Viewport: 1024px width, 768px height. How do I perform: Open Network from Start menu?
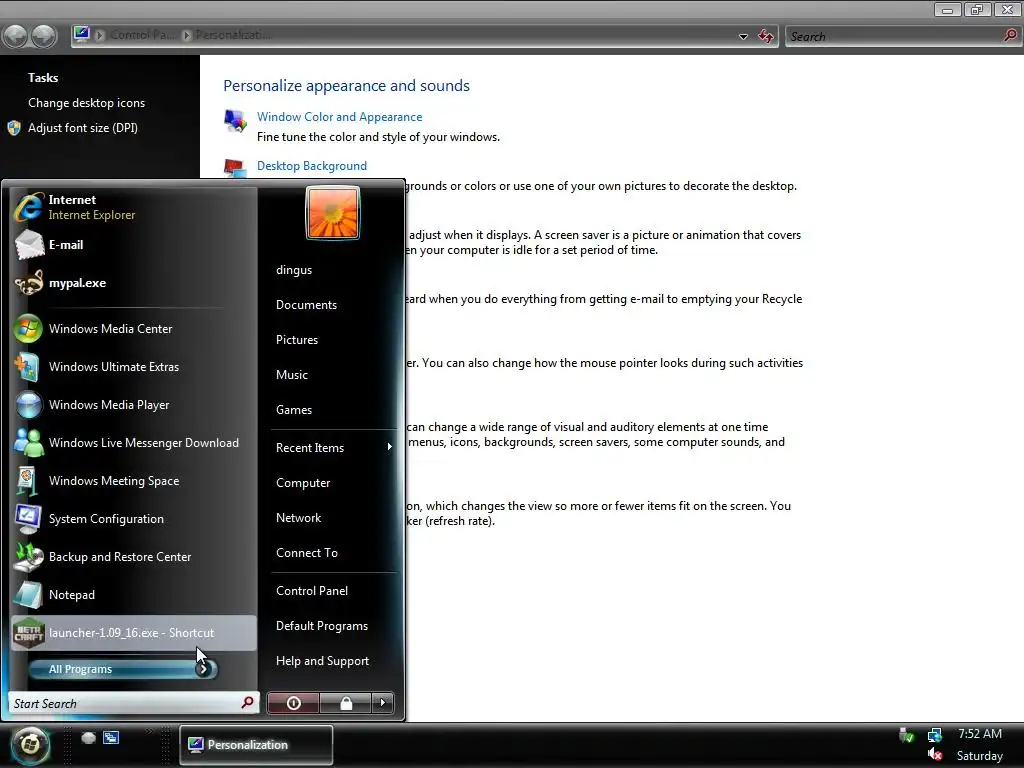click(x=298, y=518)
